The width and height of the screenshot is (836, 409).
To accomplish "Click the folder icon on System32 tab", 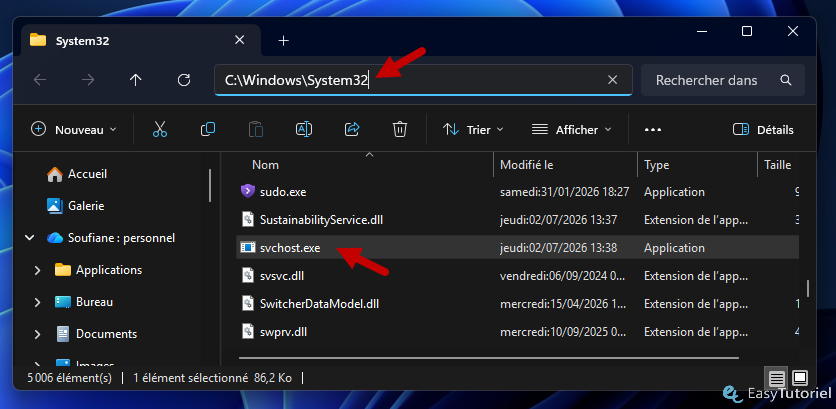I will (x=38, y=40).
